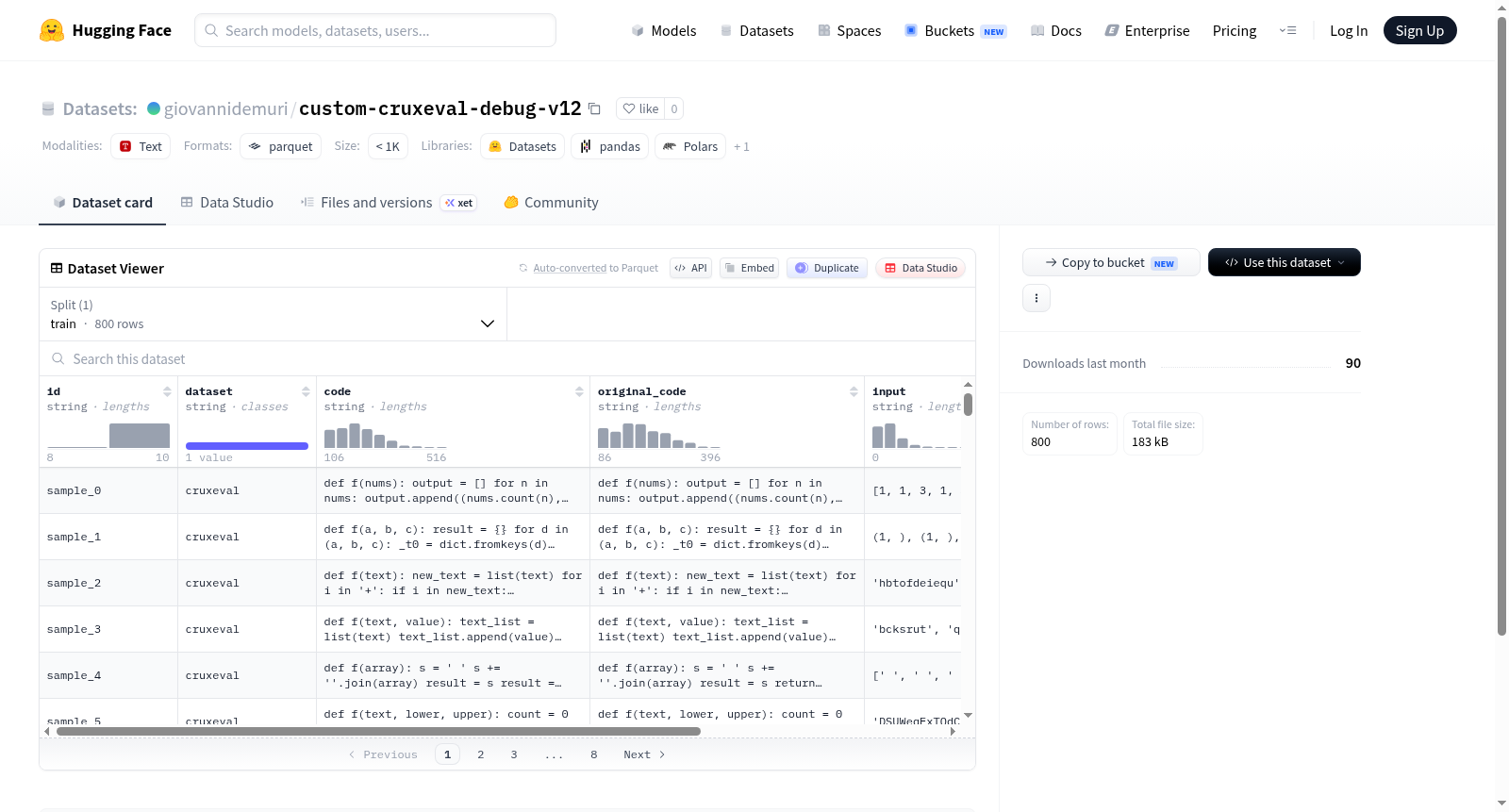Click the giovannidemuri avatar icon
Viewport: 1509px width, 812px height.
(x=154, y=108)
